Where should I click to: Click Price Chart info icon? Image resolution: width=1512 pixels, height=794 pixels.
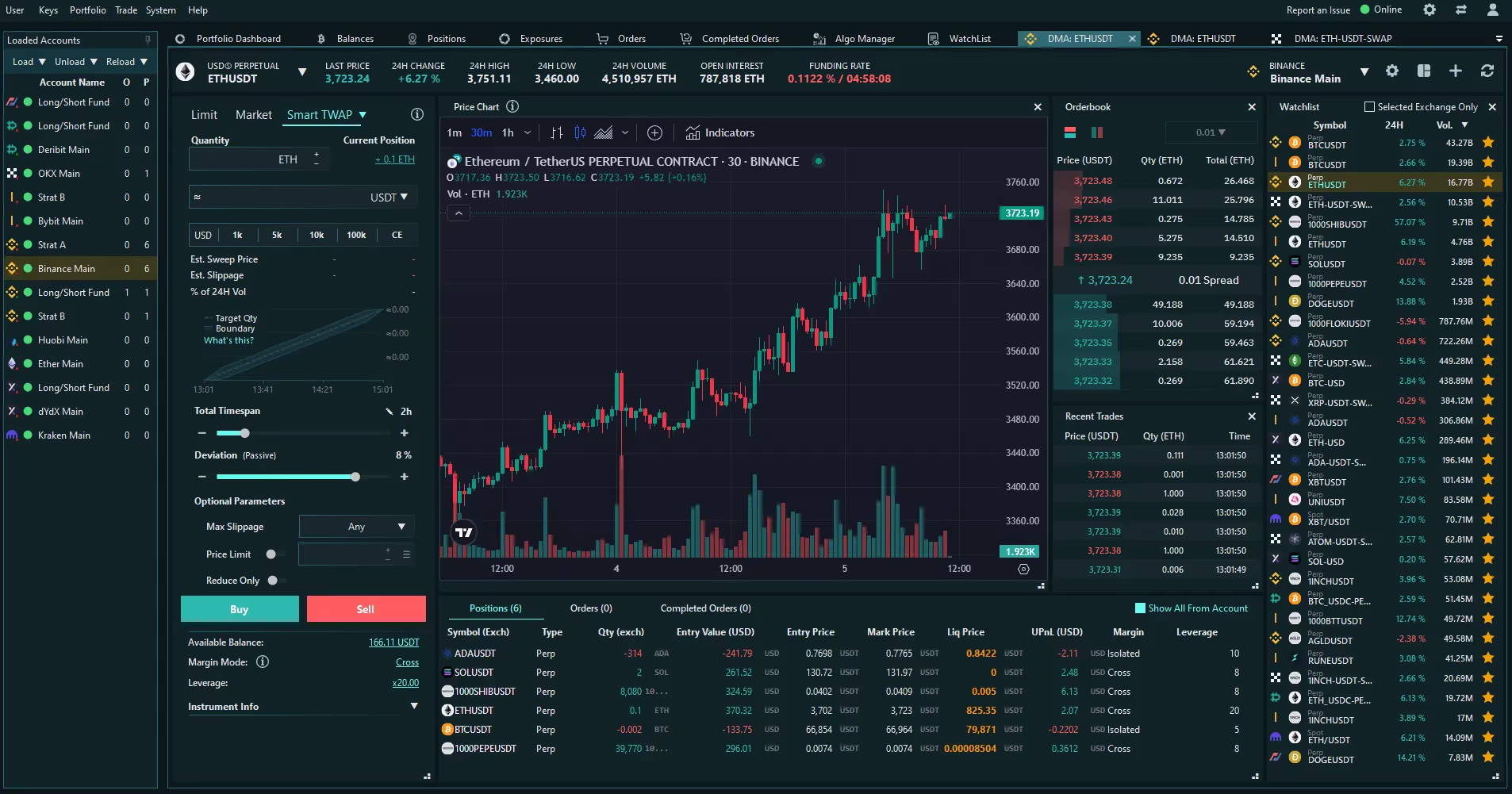(512, 106)
